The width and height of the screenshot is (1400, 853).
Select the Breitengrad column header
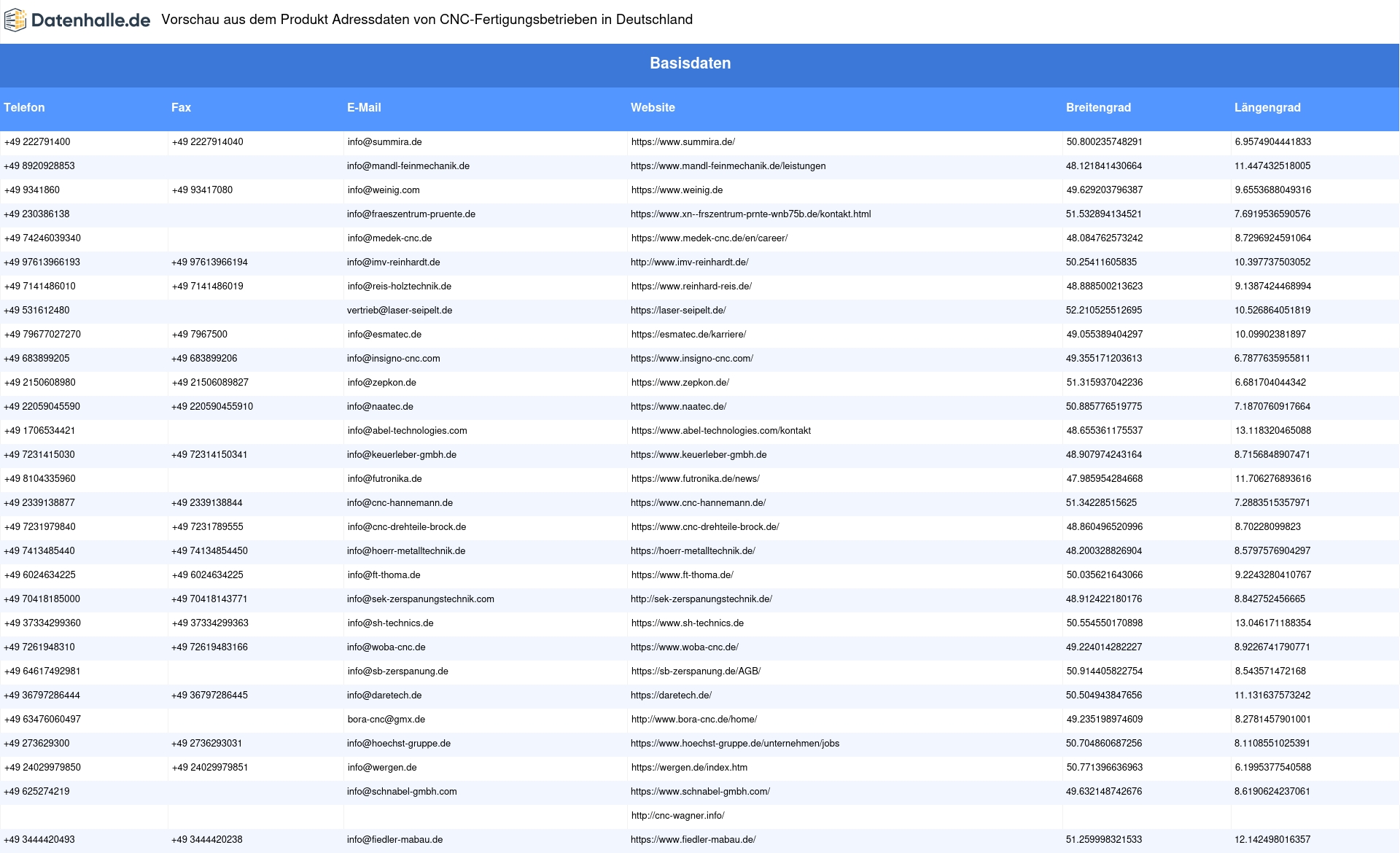[1098, 107]
